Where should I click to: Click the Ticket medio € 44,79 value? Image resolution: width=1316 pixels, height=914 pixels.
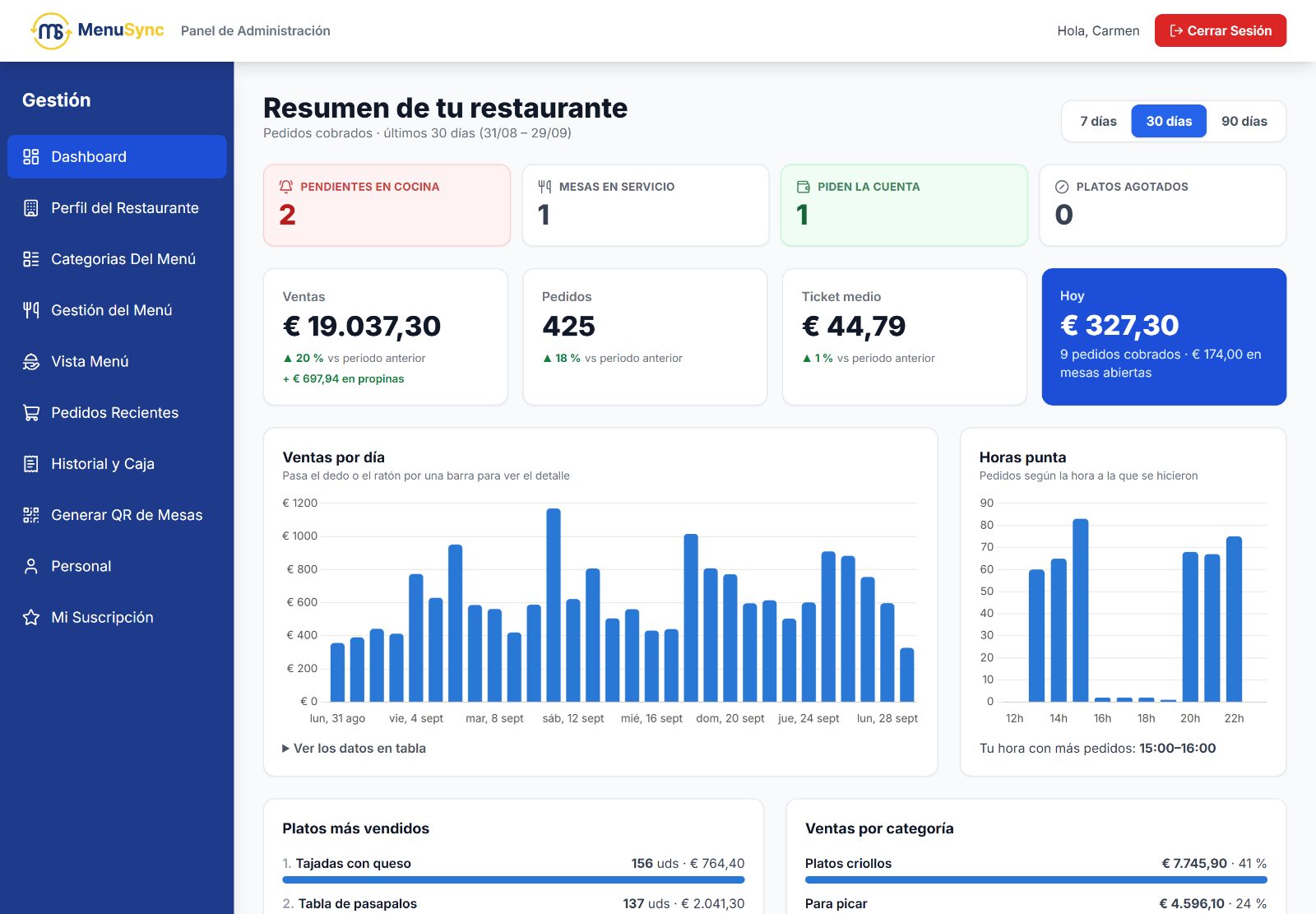(853, 327)
